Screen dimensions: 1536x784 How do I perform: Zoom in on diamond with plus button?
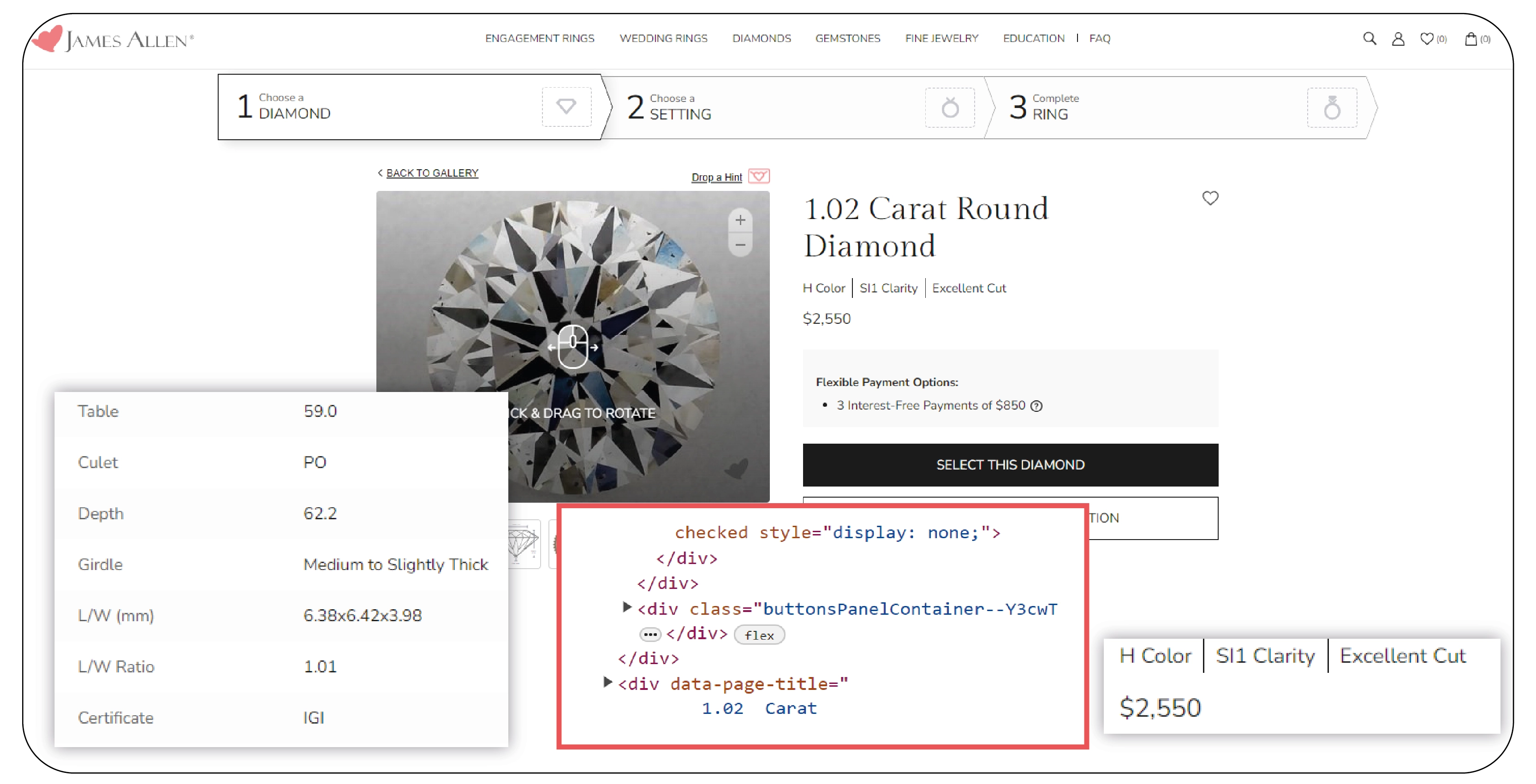(740, 220)
